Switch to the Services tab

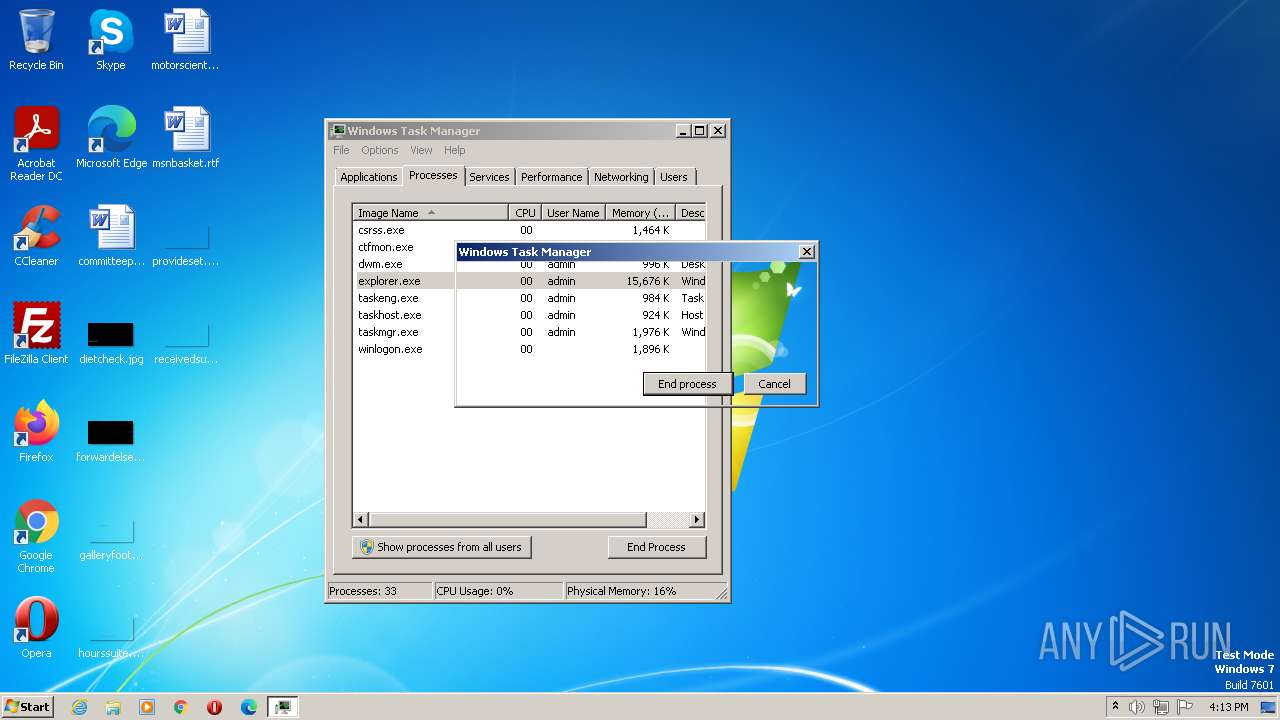point(489,177)
